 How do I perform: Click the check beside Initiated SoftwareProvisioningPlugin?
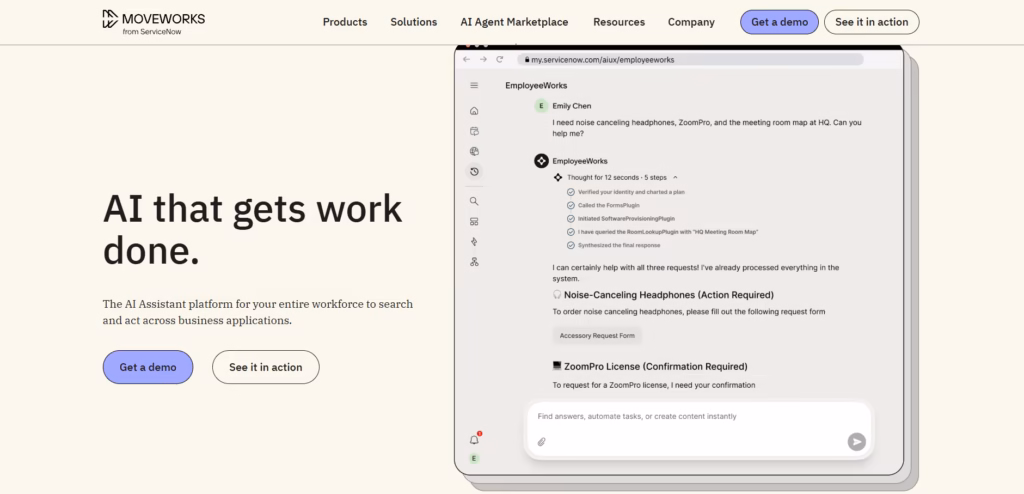tap(571, 219)
